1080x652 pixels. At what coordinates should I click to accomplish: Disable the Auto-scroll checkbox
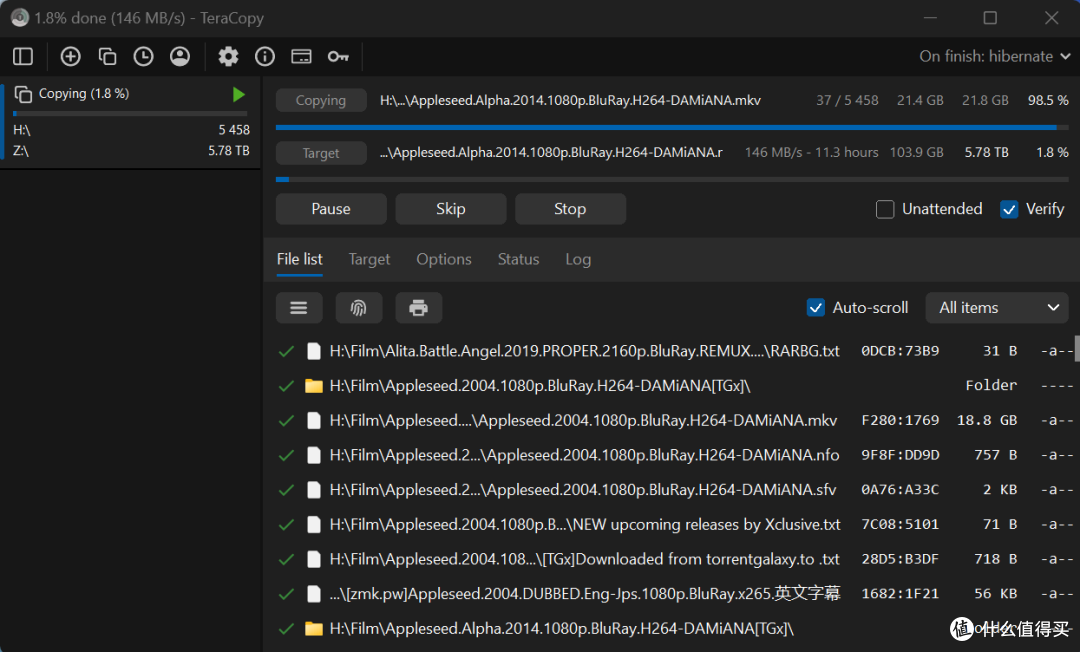point(816,307)
